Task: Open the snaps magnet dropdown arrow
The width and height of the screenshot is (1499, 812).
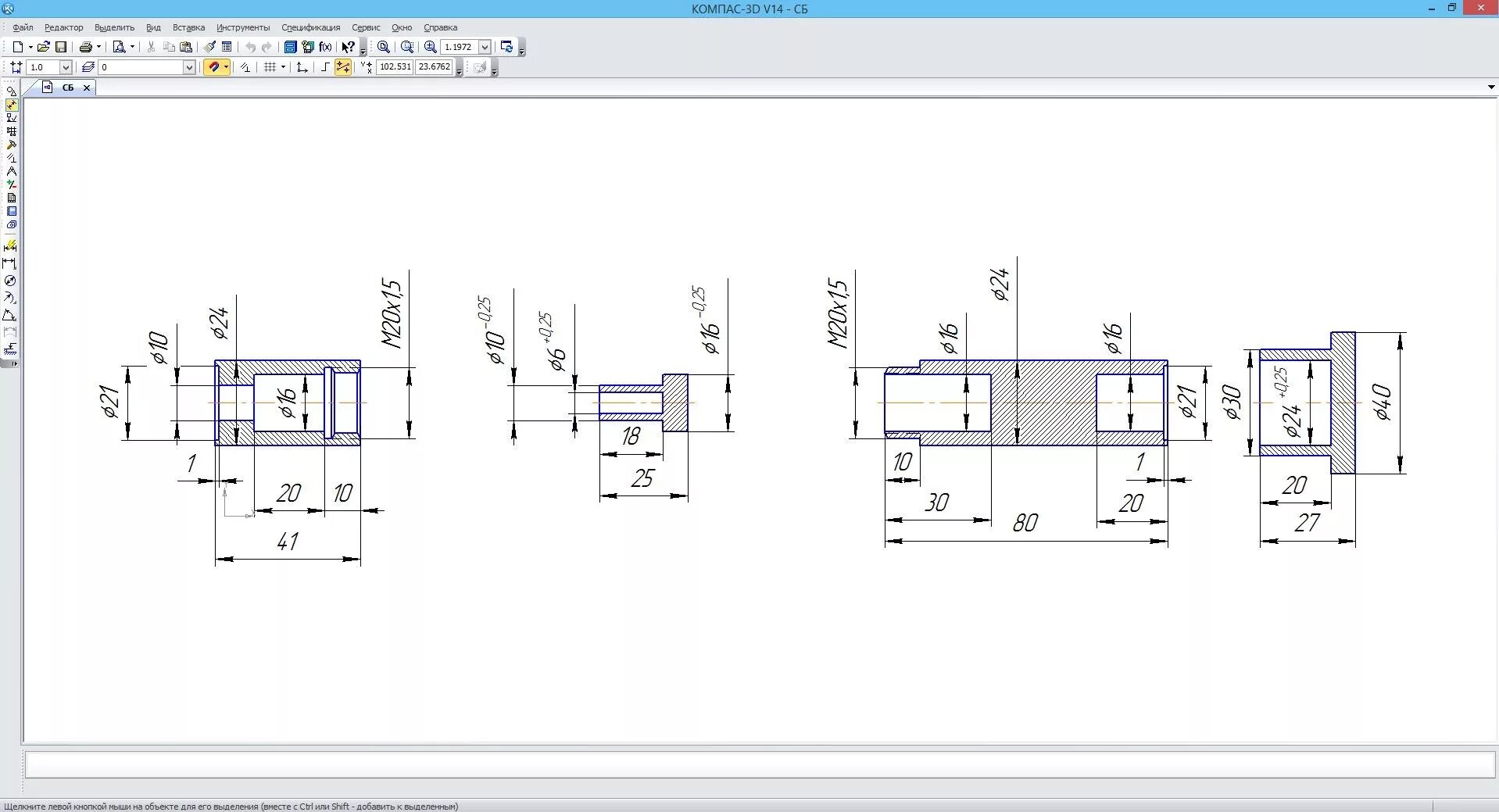Action: pos(226,67)
